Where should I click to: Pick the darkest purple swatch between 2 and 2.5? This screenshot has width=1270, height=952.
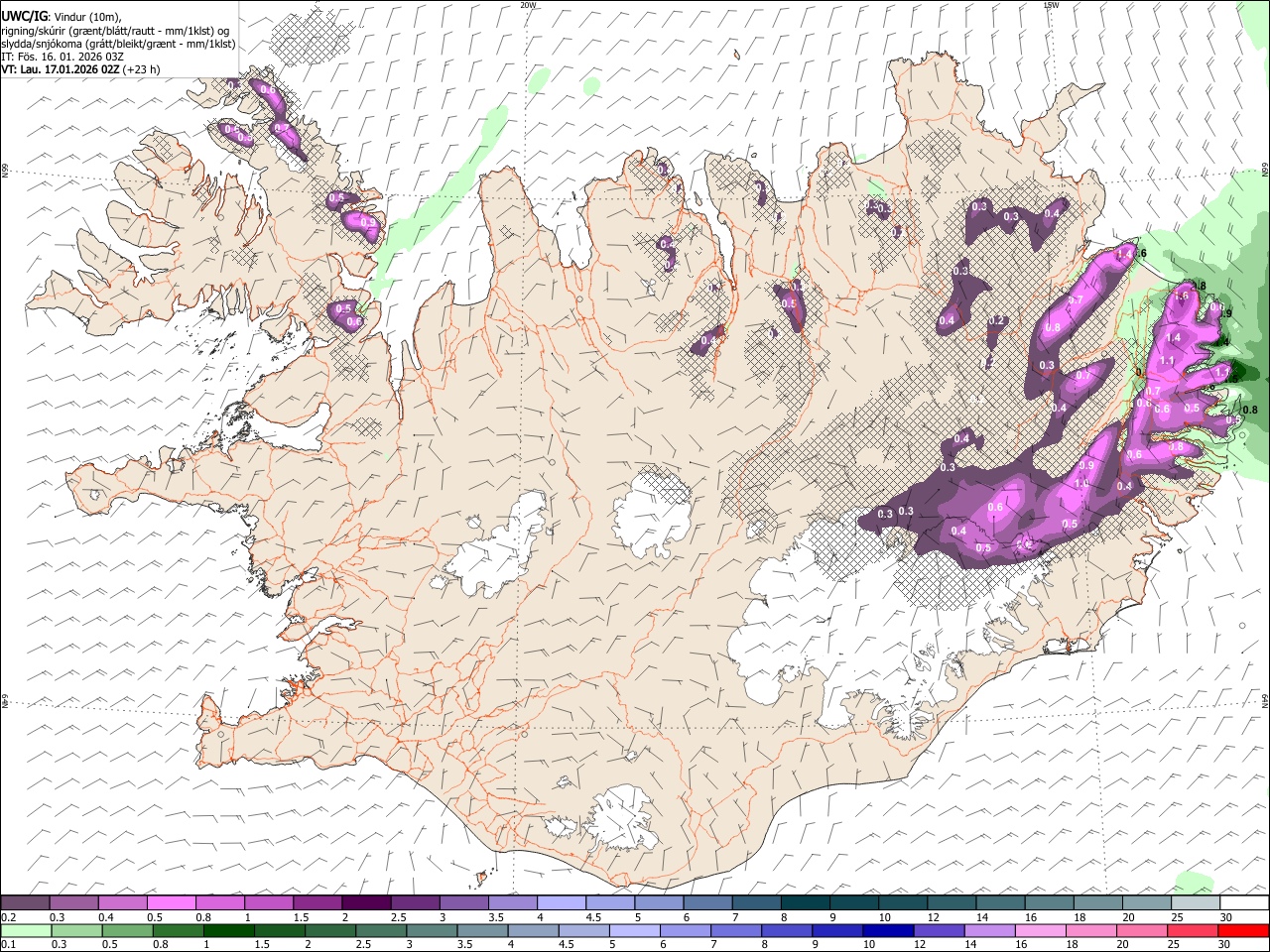click(x=366, y=902)
